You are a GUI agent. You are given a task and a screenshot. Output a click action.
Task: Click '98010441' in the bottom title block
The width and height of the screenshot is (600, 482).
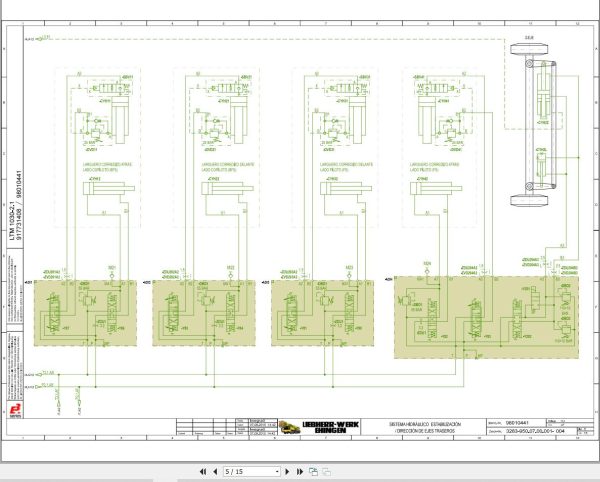click(517, 423)
